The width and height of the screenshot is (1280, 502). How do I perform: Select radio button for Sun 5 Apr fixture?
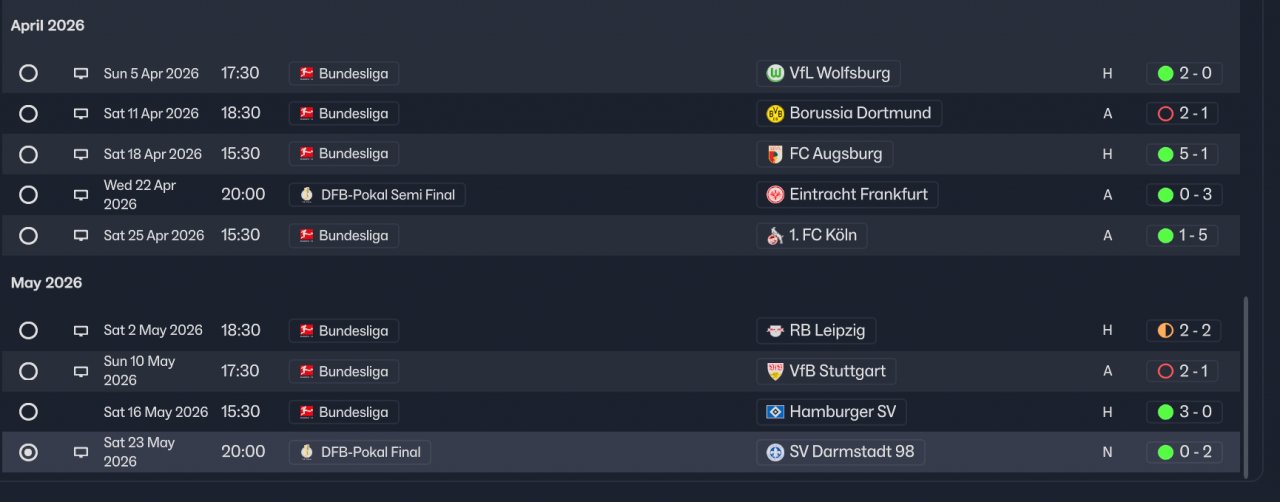tap(28, 73)
